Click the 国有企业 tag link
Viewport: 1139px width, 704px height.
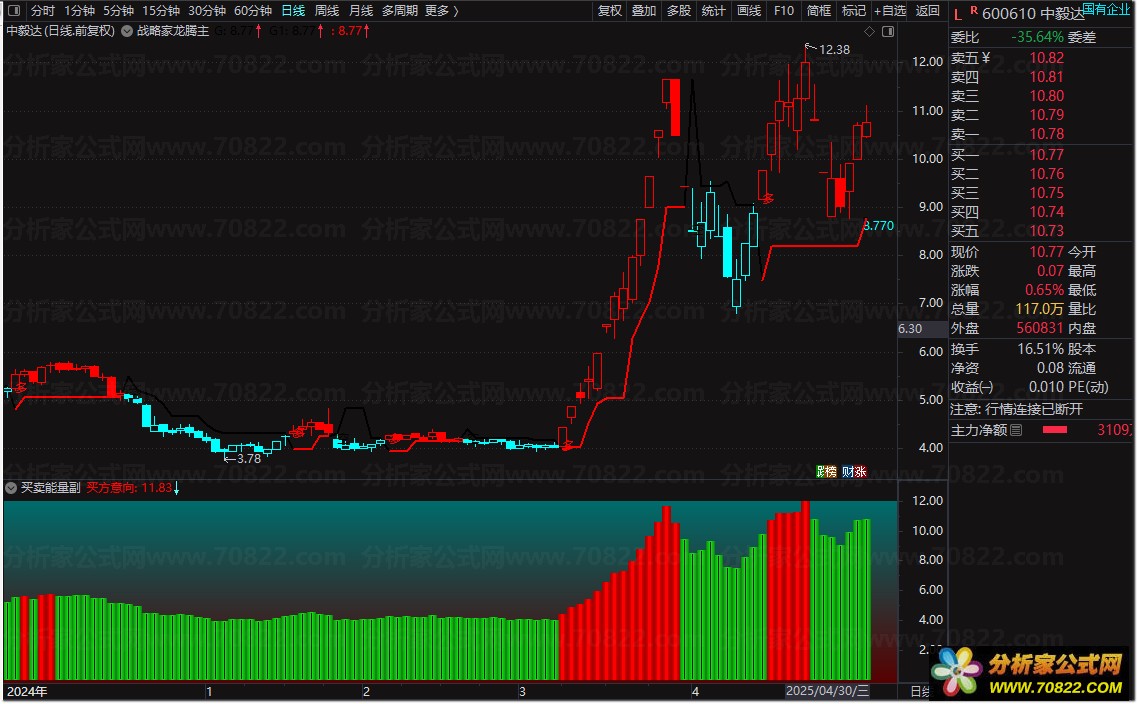pyautogui.click(x=1107, y=9)
